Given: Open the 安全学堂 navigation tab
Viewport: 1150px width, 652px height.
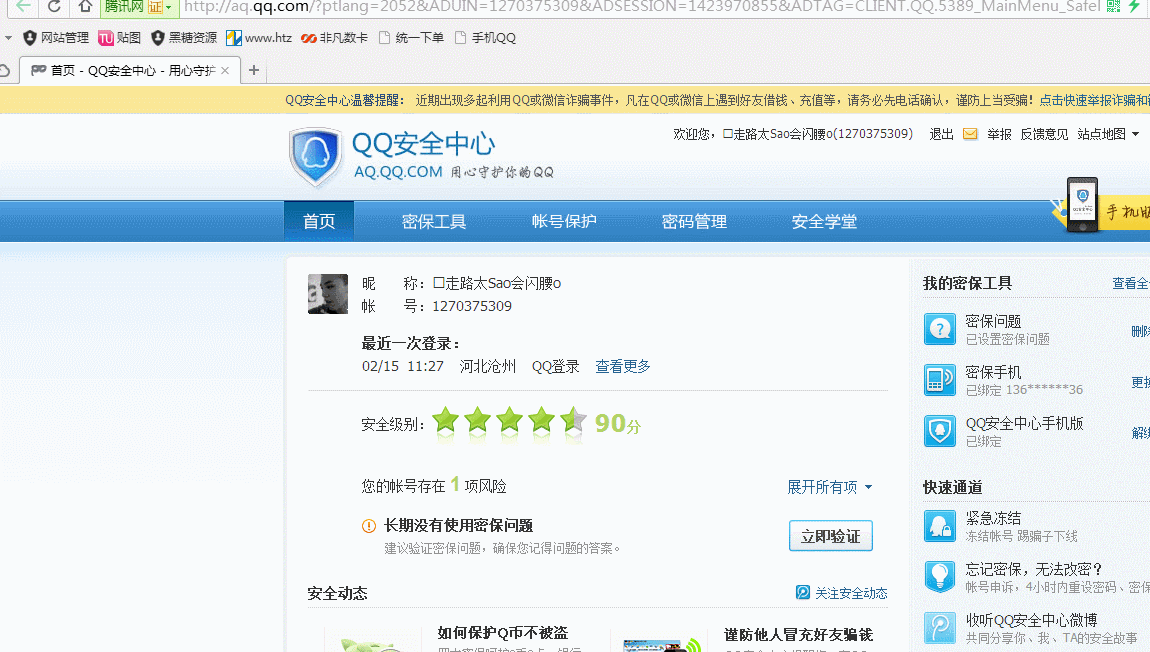Looking at the screenshot, I should pos(824,221).
